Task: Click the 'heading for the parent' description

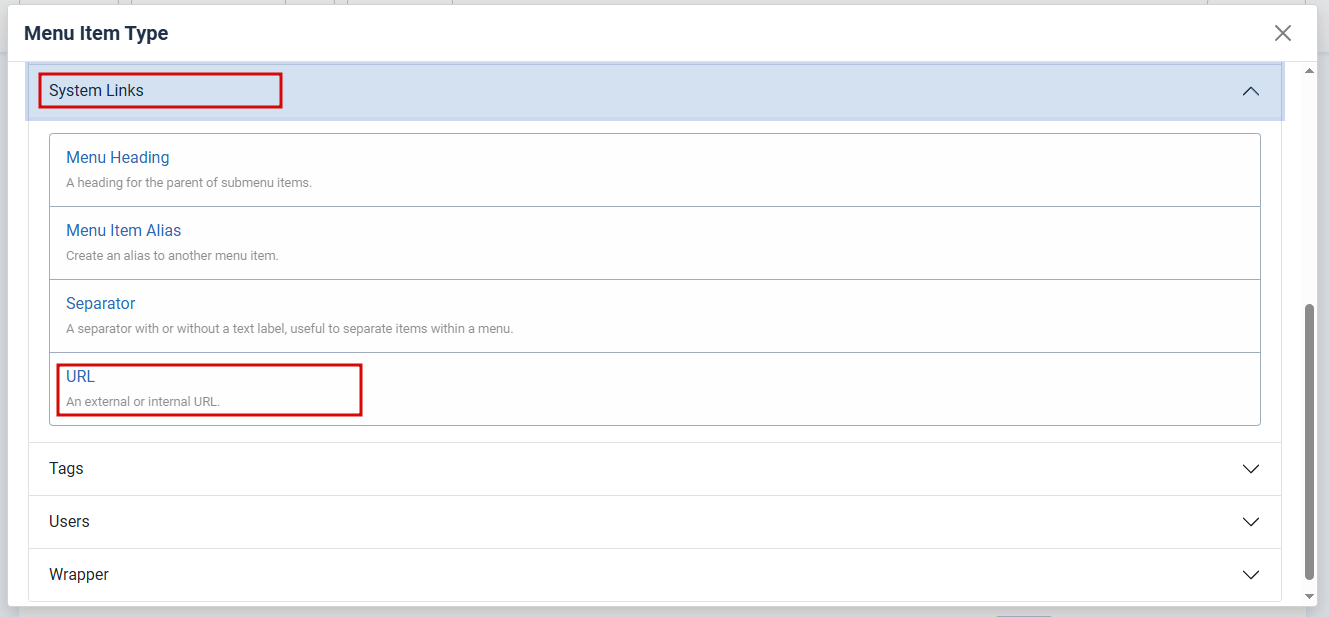Action: [189, 183]
